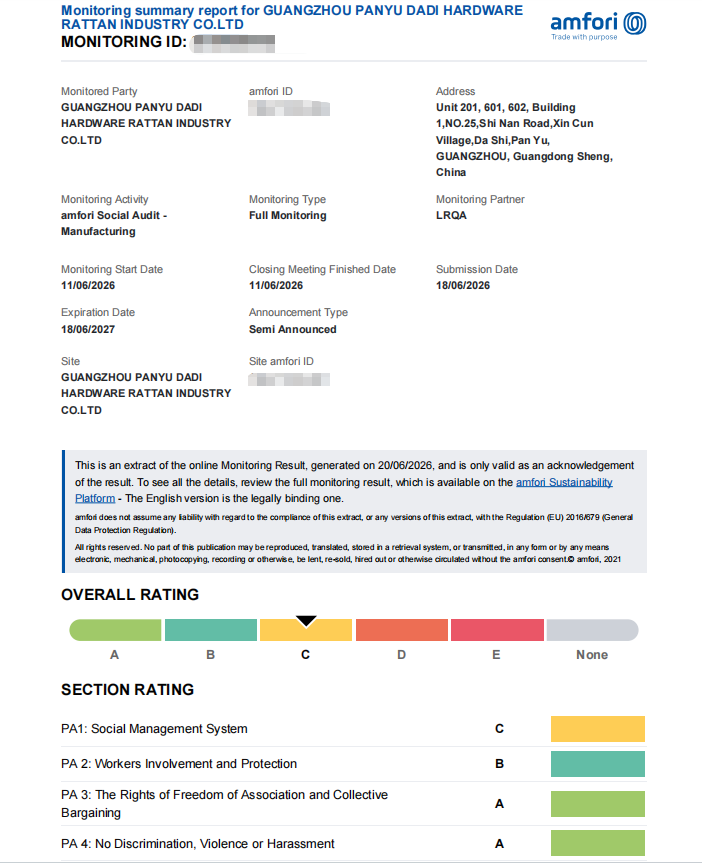Click the Closing Meeting Finished Date value
This screenshot has width=702, height=863.
point(276,285)
